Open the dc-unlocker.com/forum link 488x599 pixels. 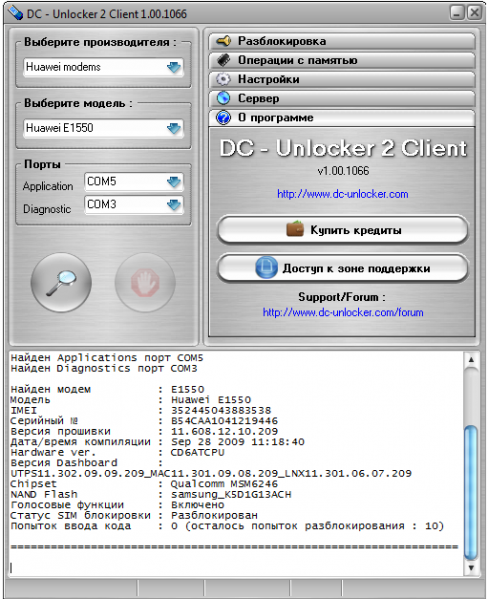pyautogui.click(x=343, y=312)
